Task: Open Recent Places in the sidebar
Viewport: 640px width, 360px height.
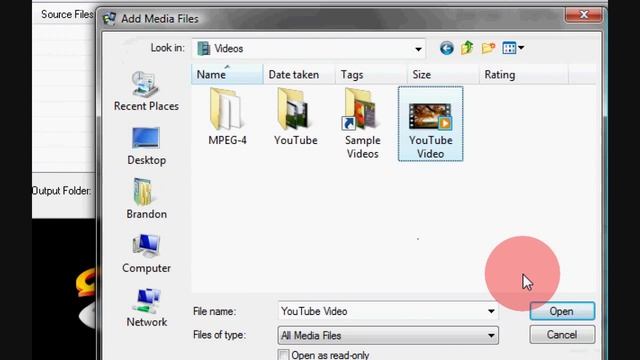Action: [146, 91]
